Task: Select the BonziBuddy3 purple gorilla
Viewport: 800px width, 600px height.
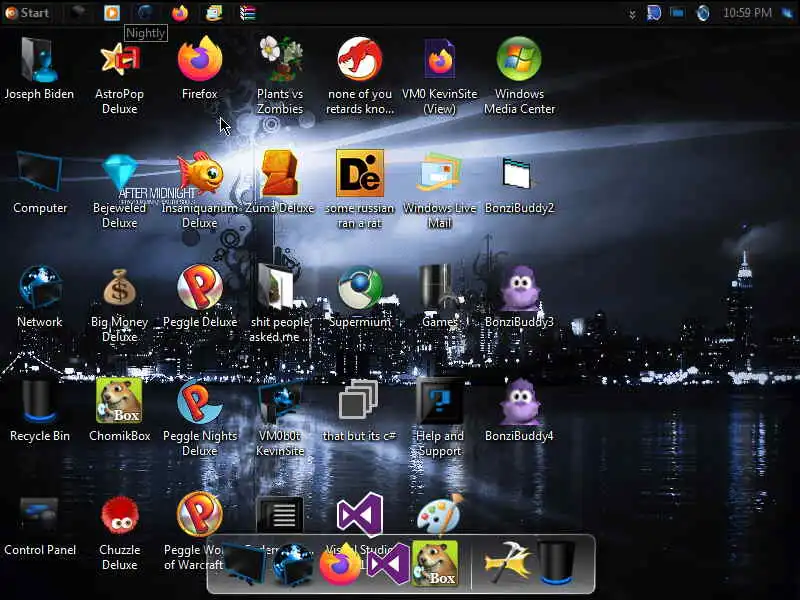Action: 519,288
